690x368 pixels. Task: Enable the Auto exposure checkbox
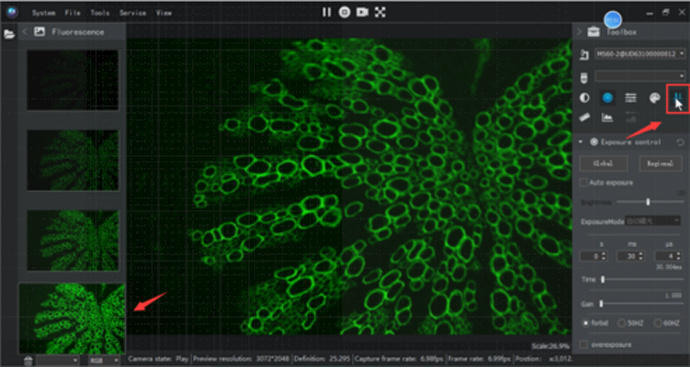point(584,182)
